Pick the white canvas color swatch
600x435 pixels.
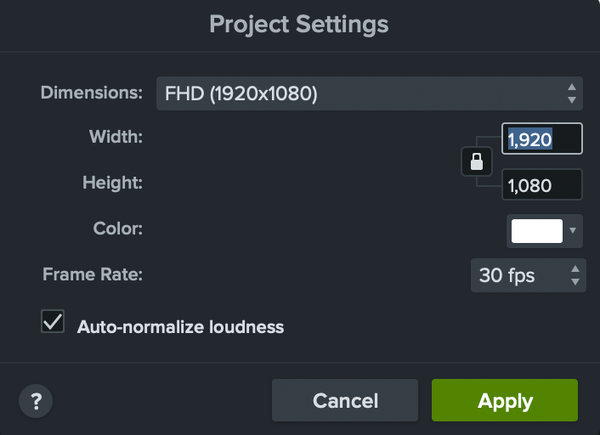(x=537, y=230)
